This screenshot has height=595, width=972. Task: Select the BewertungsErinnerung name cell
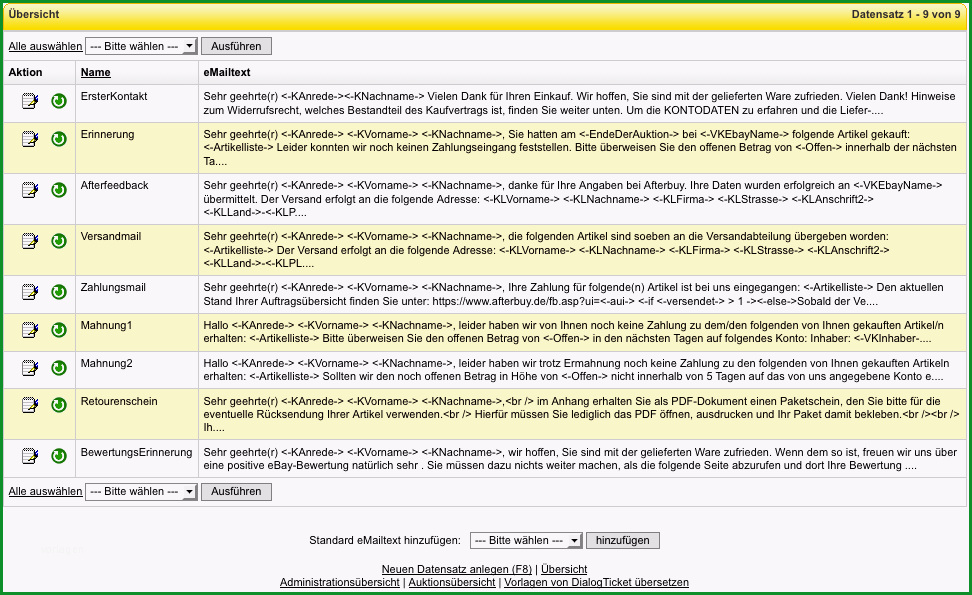[x=136, y=452]
